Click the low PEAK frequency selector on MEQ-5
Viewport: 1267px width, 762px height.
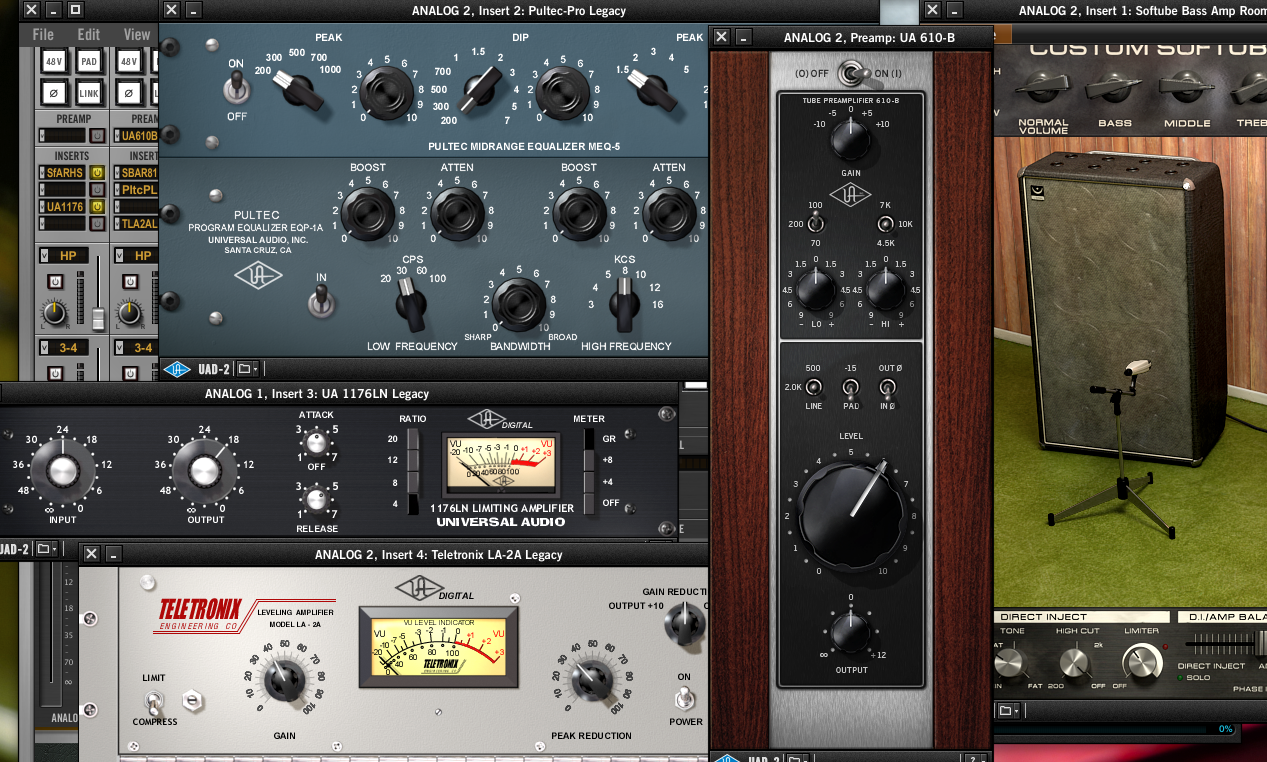(300, 90)
